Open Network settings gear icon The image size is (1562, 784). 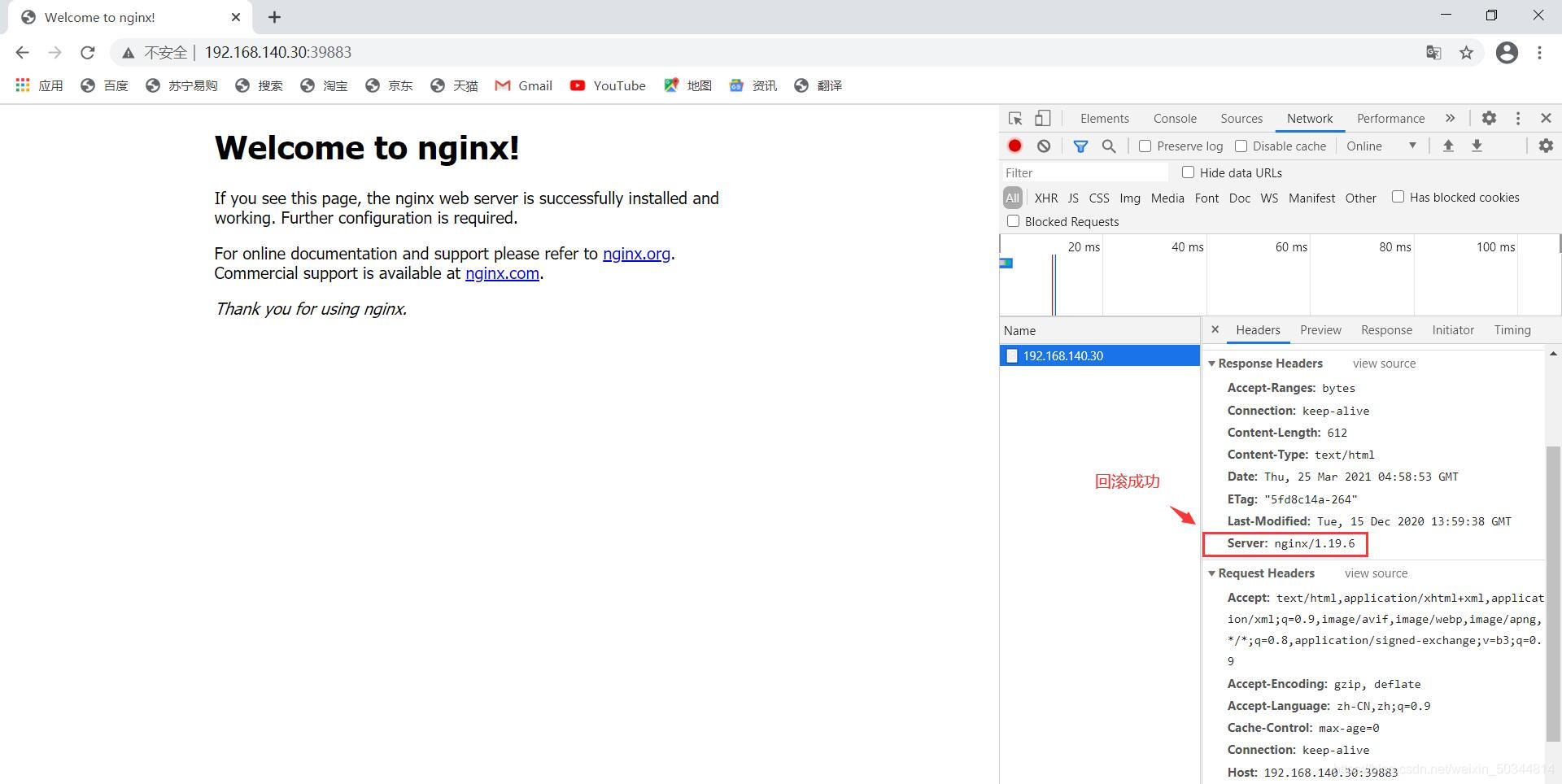pyautogui.click(x=1546, y=146)
